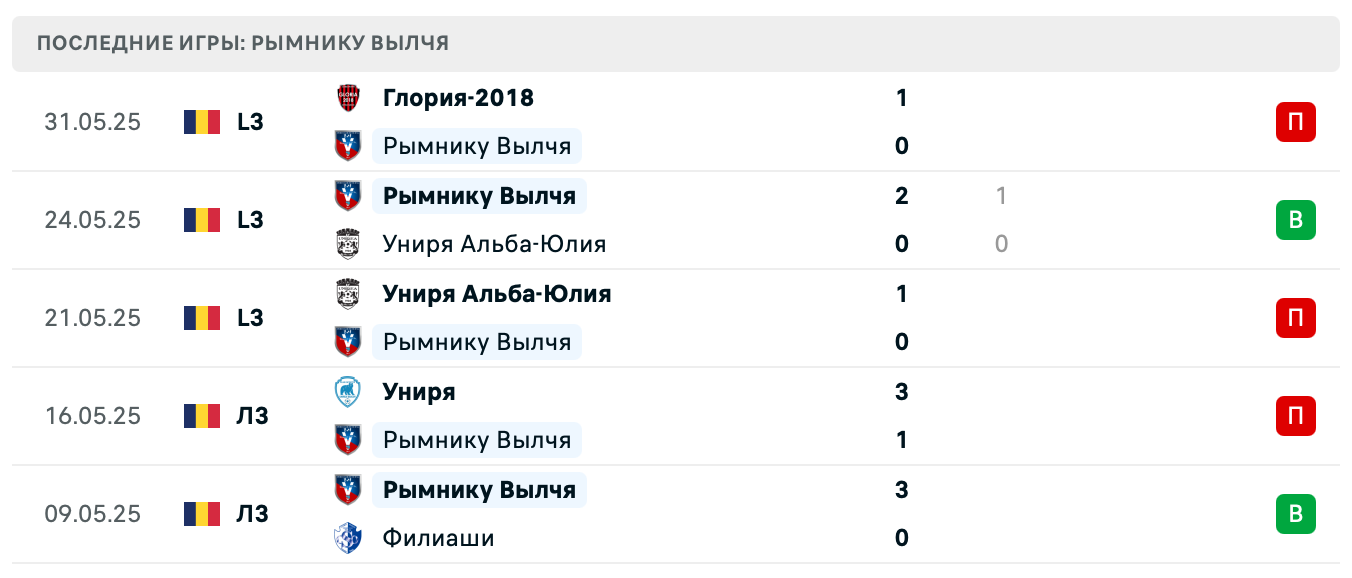
Task: Click the Глория-2018 club crest
Action: 347,98
